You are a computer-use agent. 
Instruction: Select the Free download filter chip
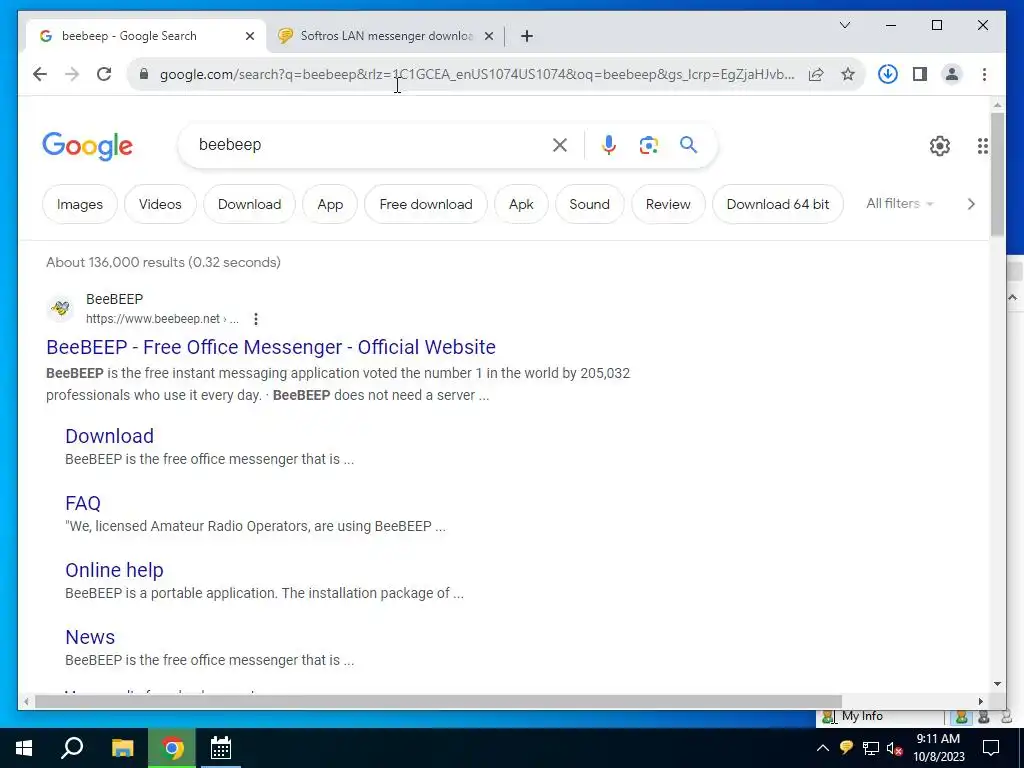click(x=426, y=204)
